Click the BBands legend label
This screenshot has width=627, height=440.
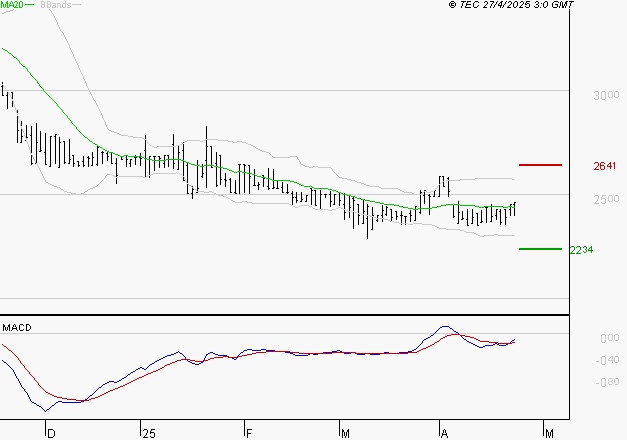click(55, 6)
